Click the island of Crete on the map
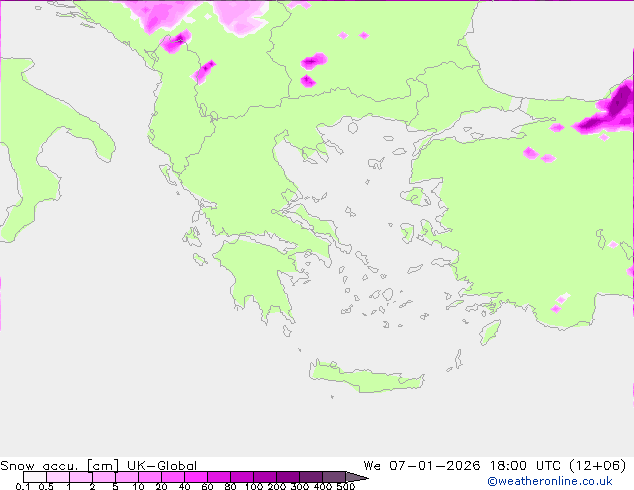 tap(366, 377)
